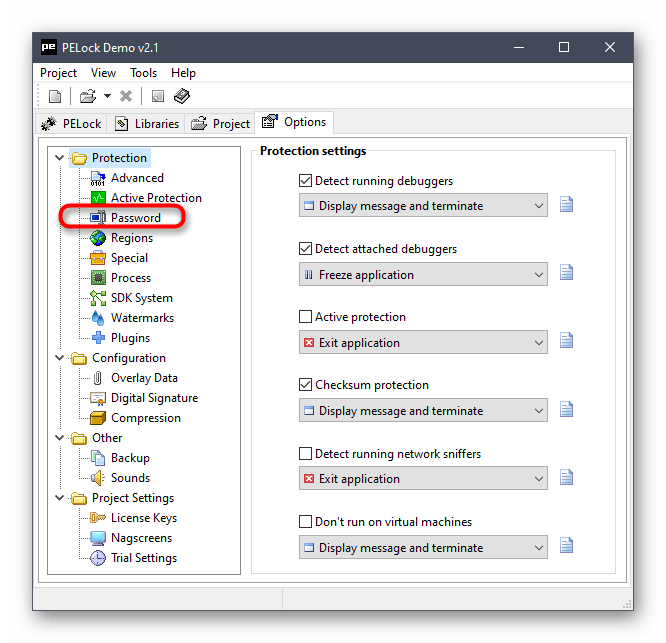Select the Regions globe icon

point(98,238)
